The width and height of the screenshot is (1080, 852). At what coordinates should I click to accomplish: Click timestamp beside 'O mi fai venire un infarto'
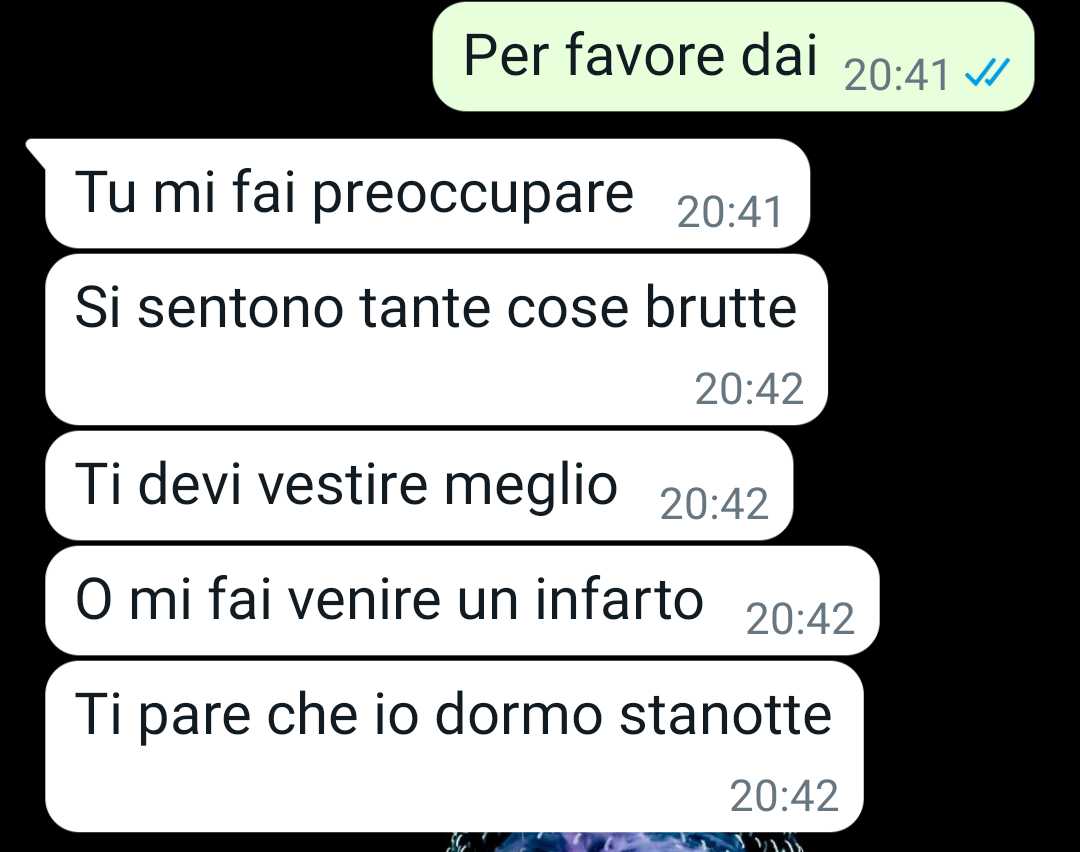pyautogui.click(x=800, y=619)
